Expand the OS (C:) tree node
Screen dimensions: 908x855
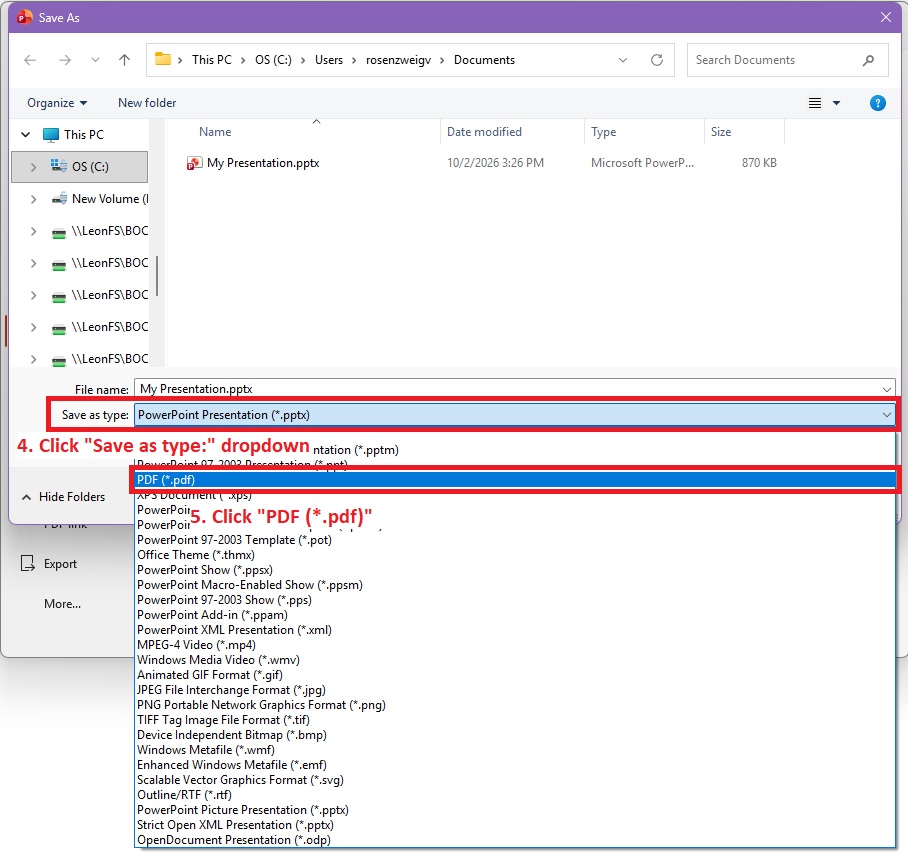(x=33, y=167)
